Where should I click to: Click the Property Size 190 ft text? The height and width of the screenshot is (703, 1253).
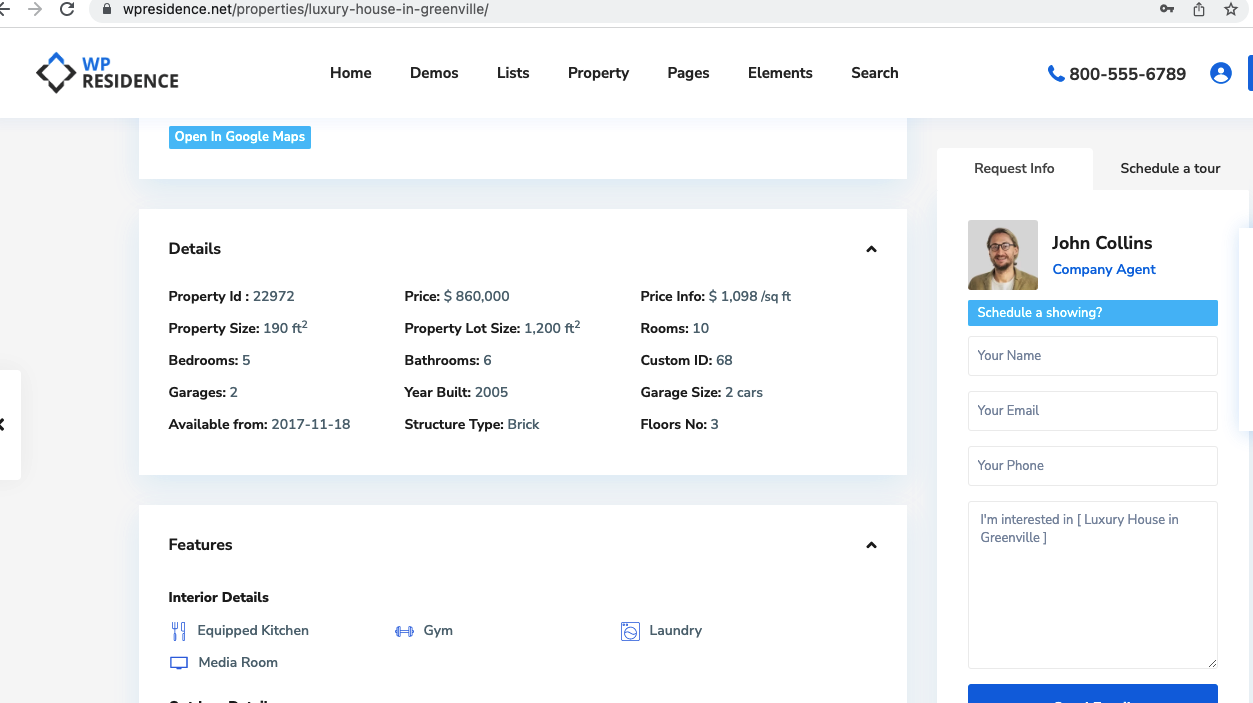coord(238,328)
